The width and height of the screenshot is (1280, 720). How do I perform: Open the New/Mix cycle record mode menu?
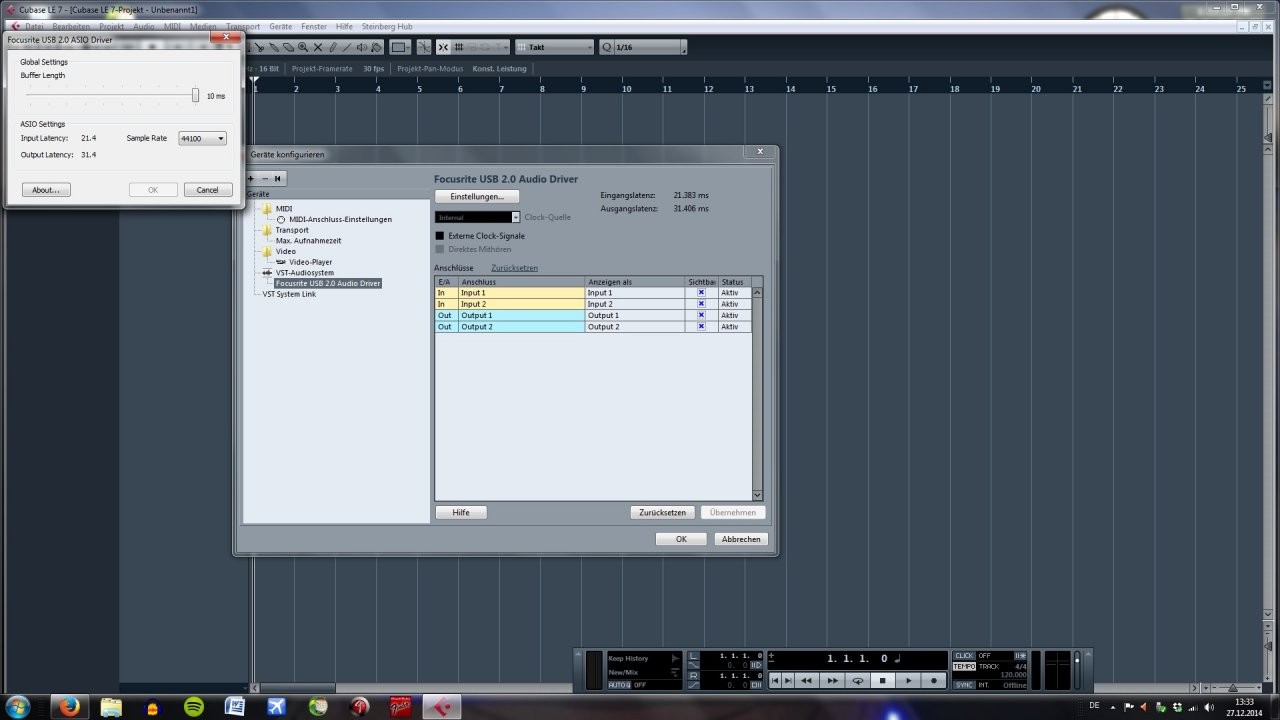click(644, 672)
